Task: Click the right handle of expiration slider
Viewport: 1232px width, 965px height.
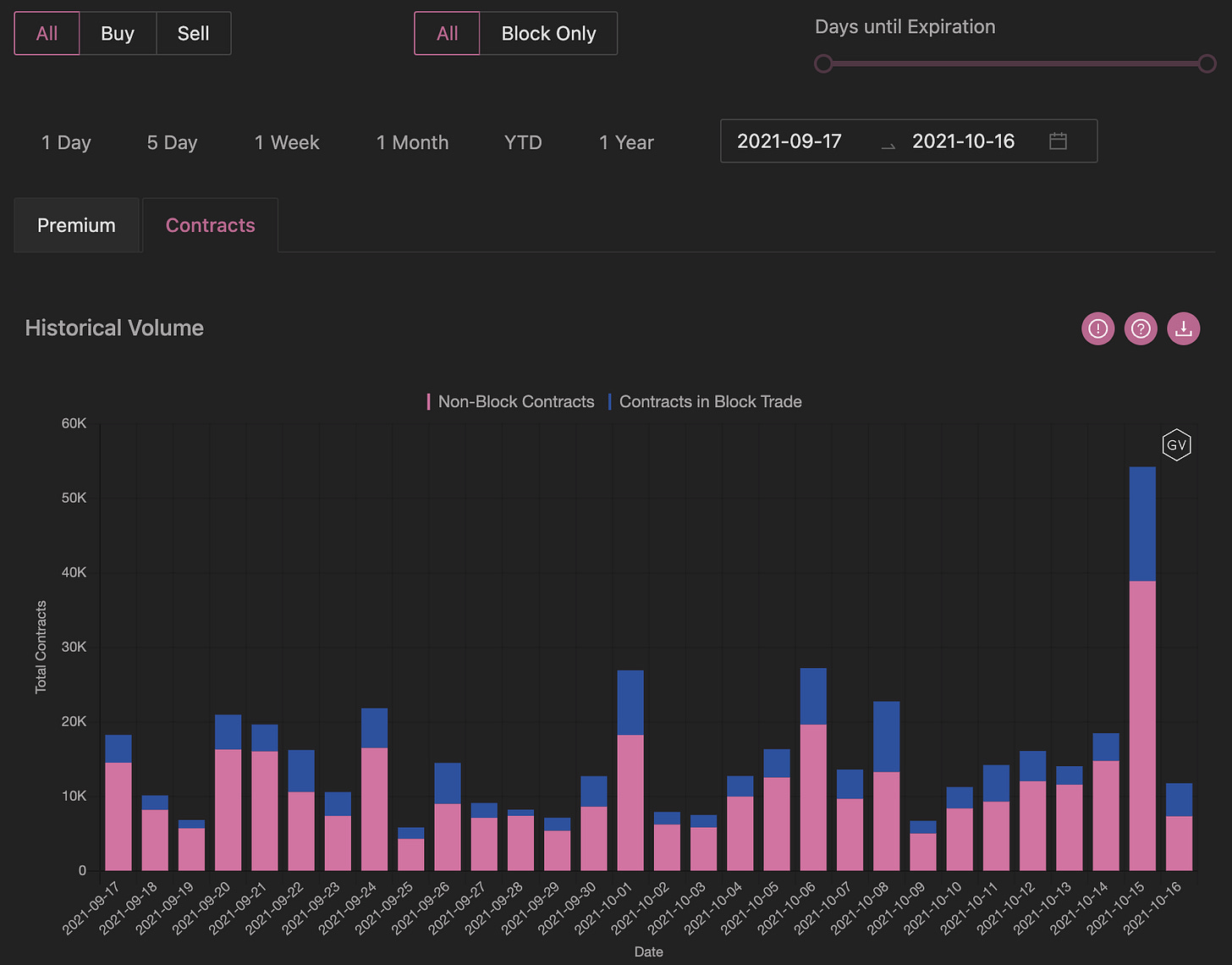Action: (1207, 63)
